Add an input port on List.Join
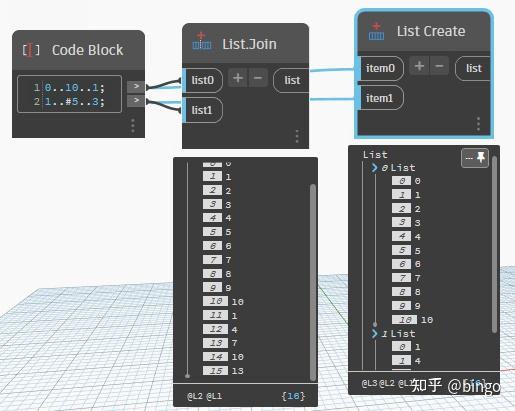Viewport: 515px width, 411px height. tap(238, 78)
